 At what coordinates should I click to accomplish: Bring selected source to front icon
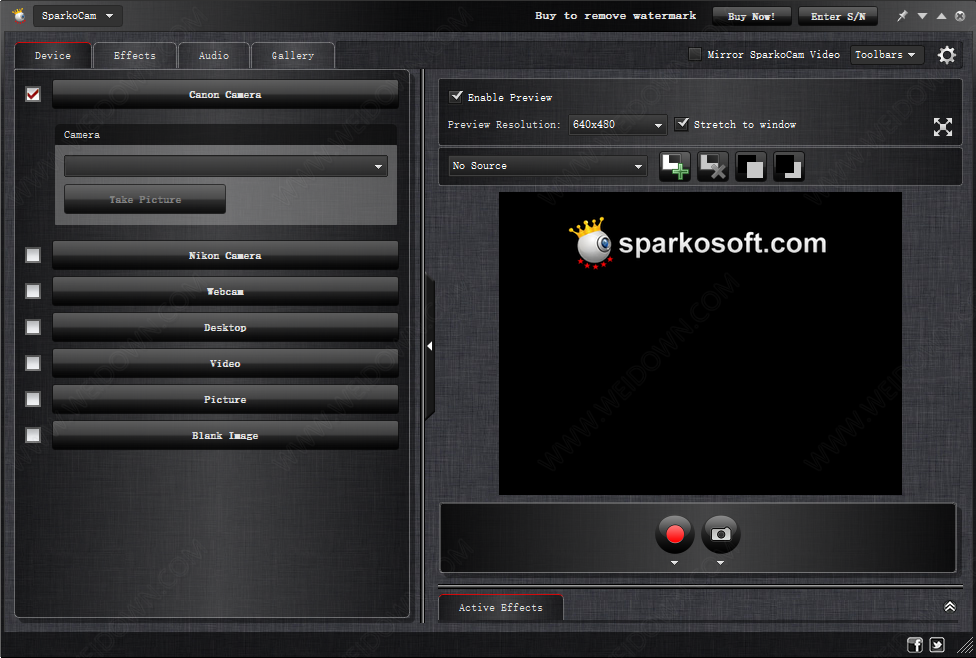pyautogui.click(x=751, y=166)
